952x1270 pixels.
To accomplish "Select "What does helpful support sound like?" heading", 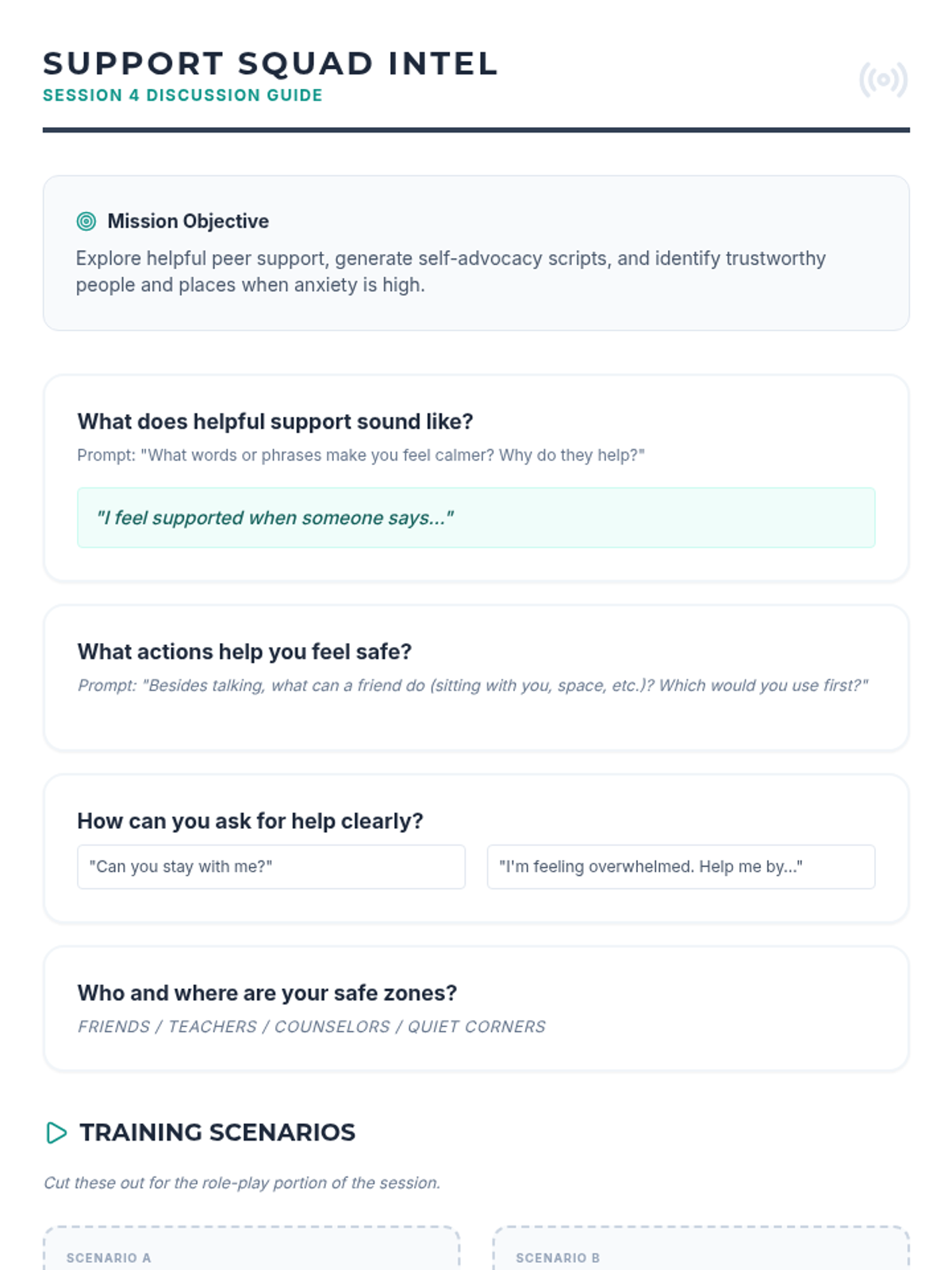I will click(x=275, y=421).
